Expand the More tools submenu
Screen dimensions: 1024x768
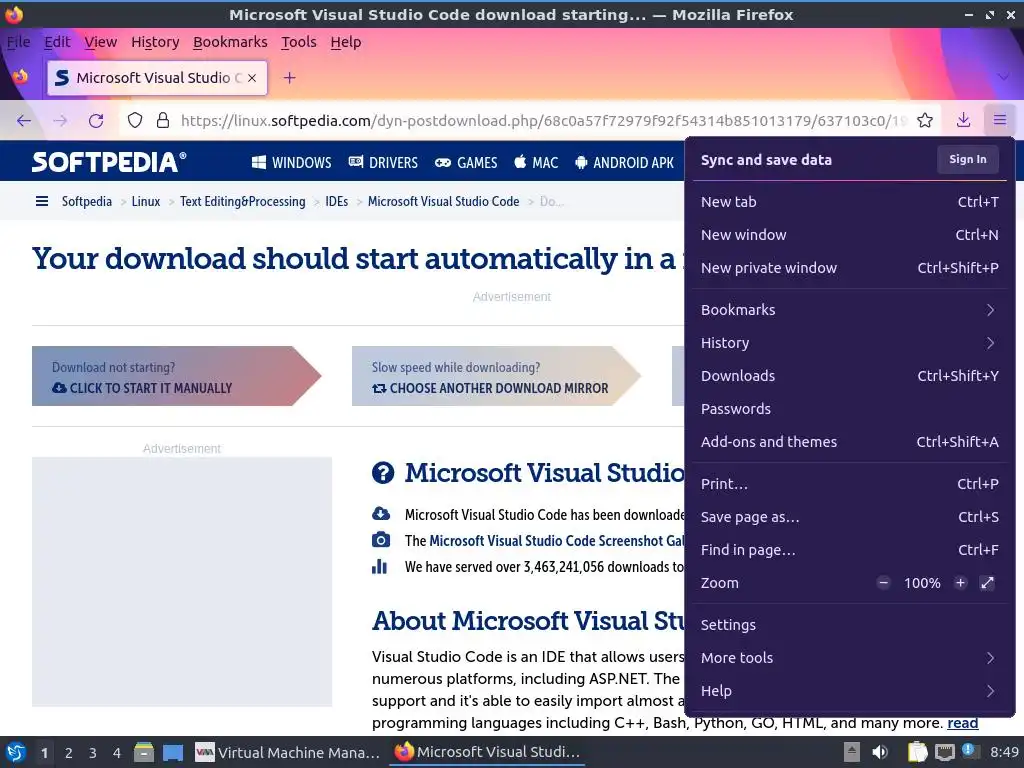pyautogui.click(x=850, y=658)
